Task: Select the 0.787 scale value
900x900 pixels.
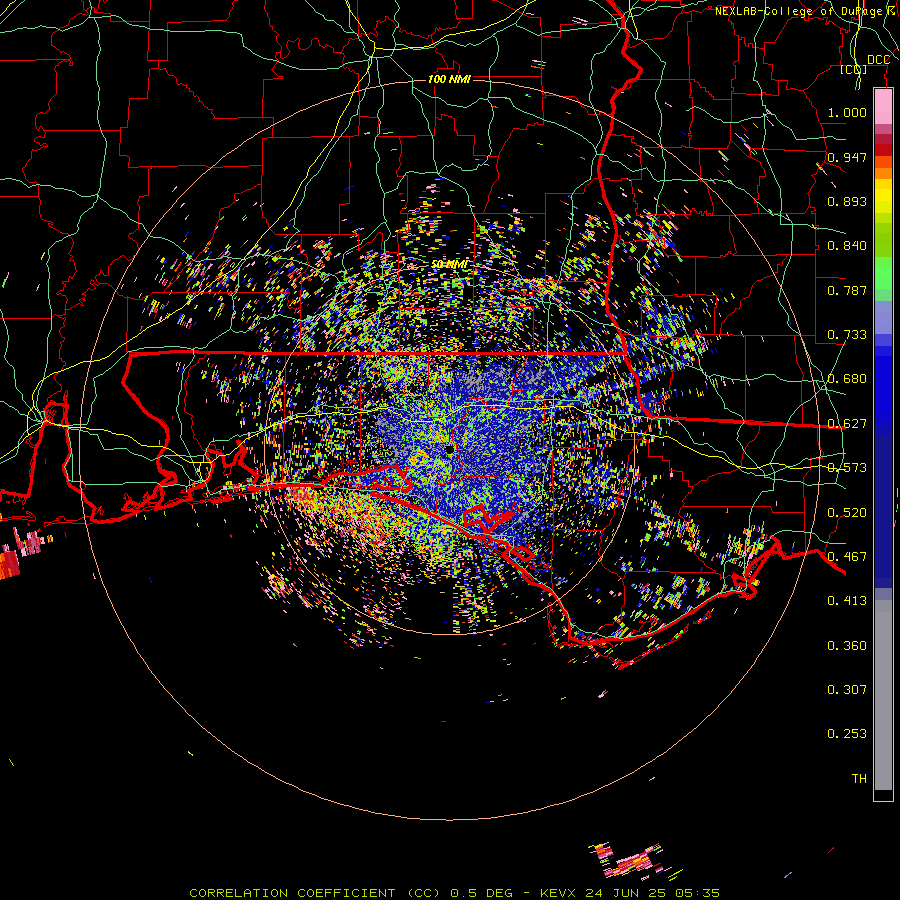Action: [x=847, y=290]
